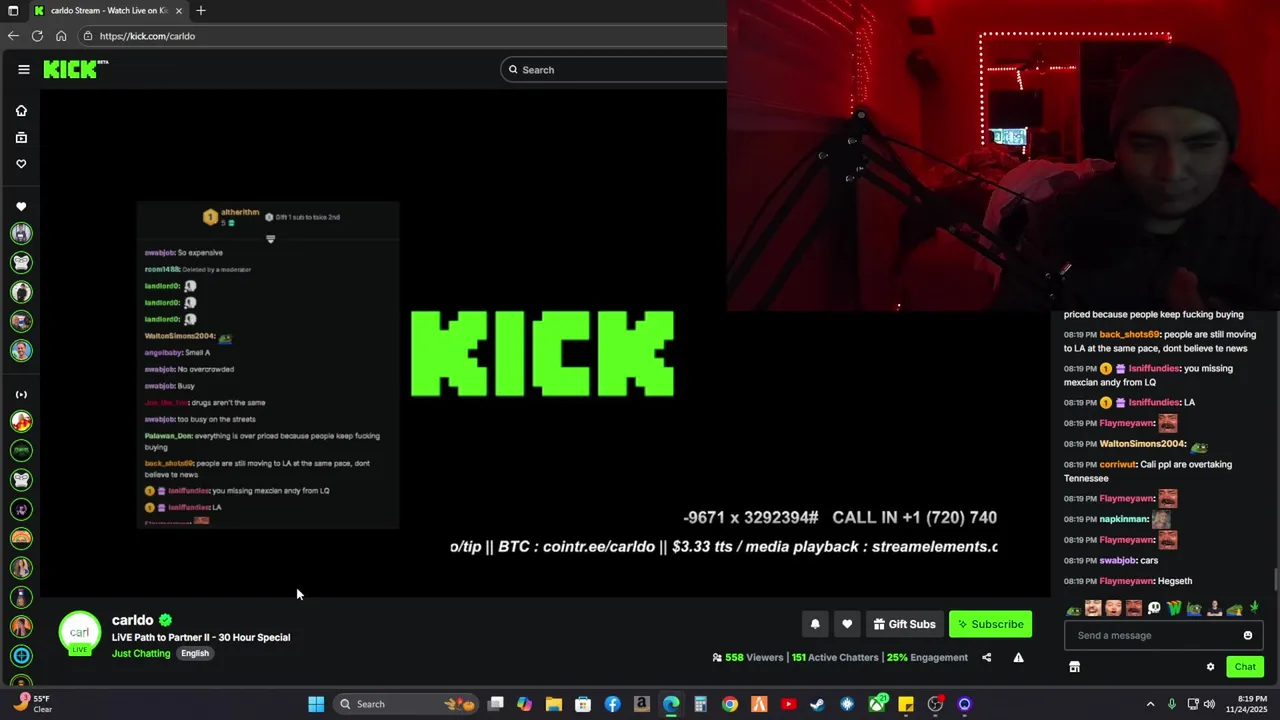Open chat shop storefront icon

pos(1074,667)
